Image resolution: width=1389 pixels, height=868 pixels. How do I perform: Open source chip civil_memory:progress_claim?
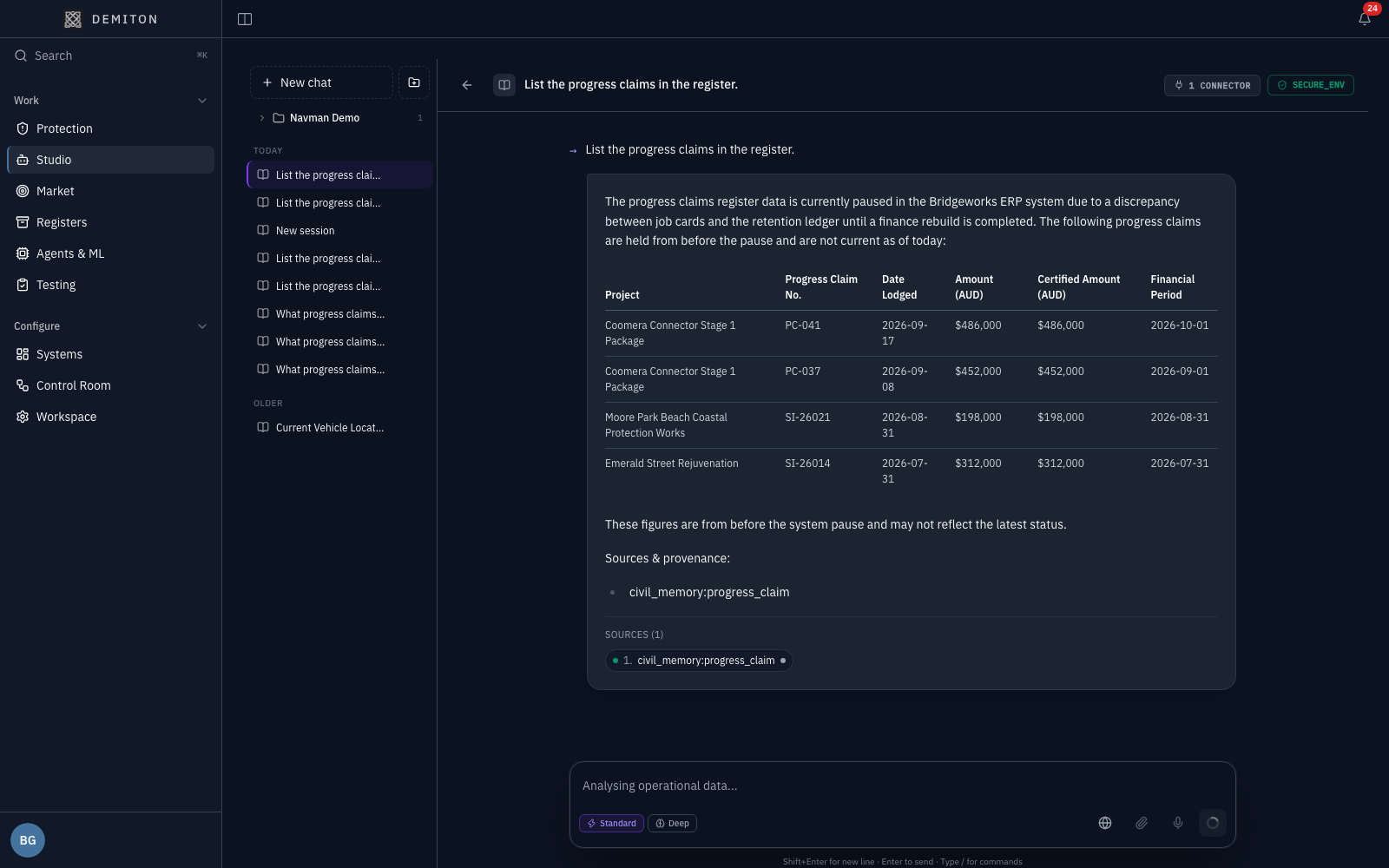[699, 661]
